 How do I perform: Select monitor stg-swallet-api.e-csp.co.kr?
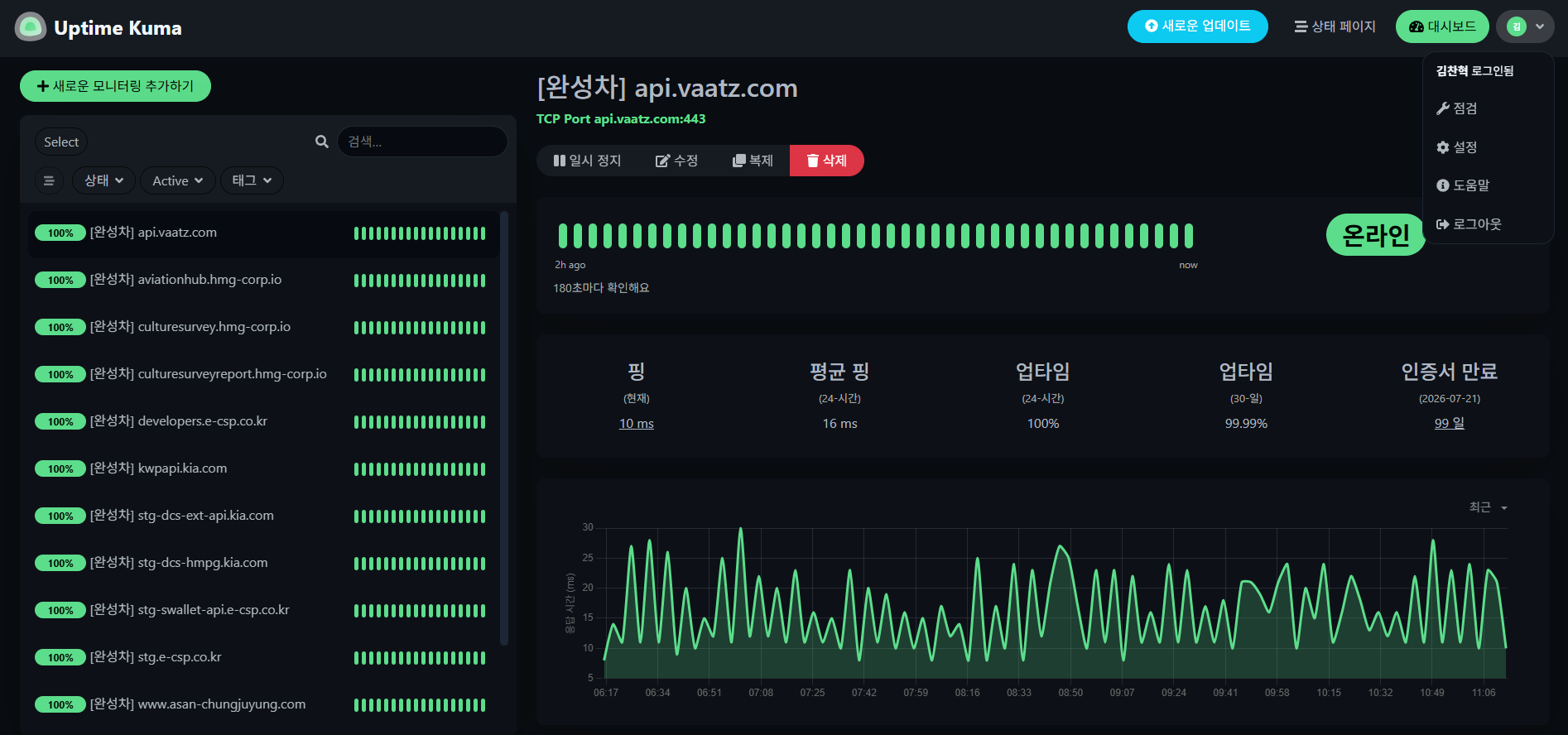tap(263, 611)
